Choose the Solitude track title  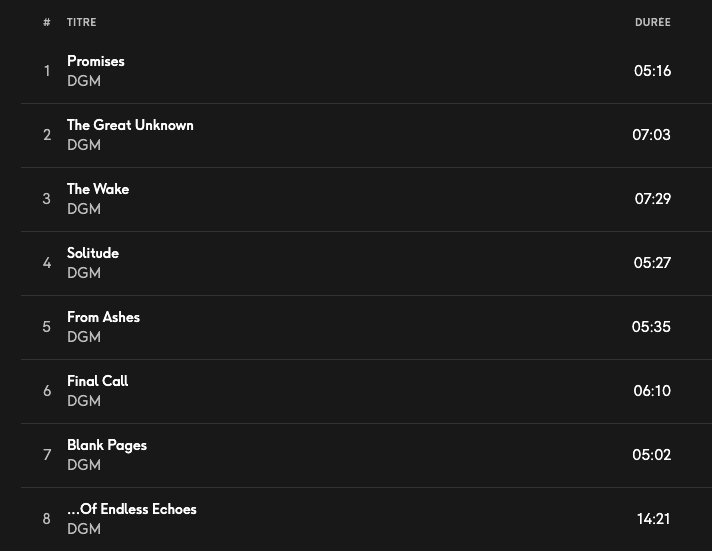[x=93, y=253]
